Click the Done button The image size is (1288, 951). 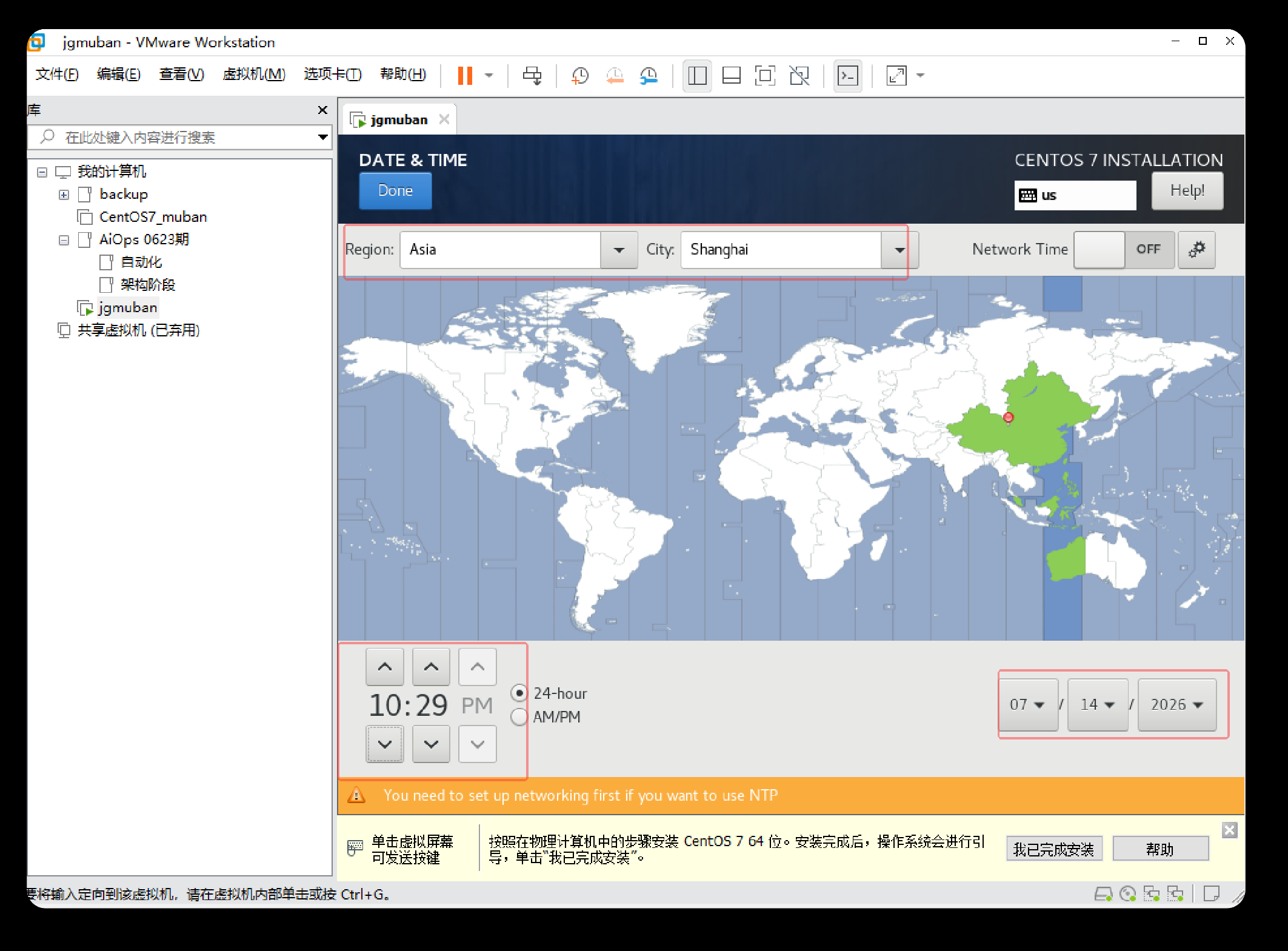pos(395,191)
